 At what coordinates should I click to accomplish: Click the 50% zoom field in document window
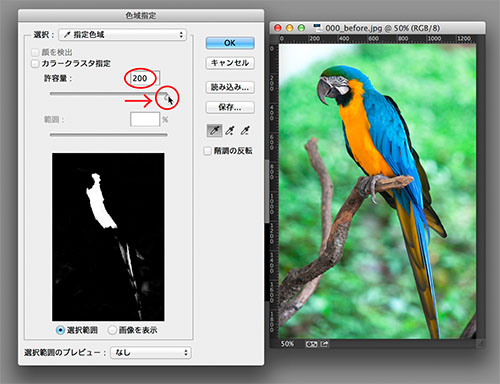(x=287, y=344)
